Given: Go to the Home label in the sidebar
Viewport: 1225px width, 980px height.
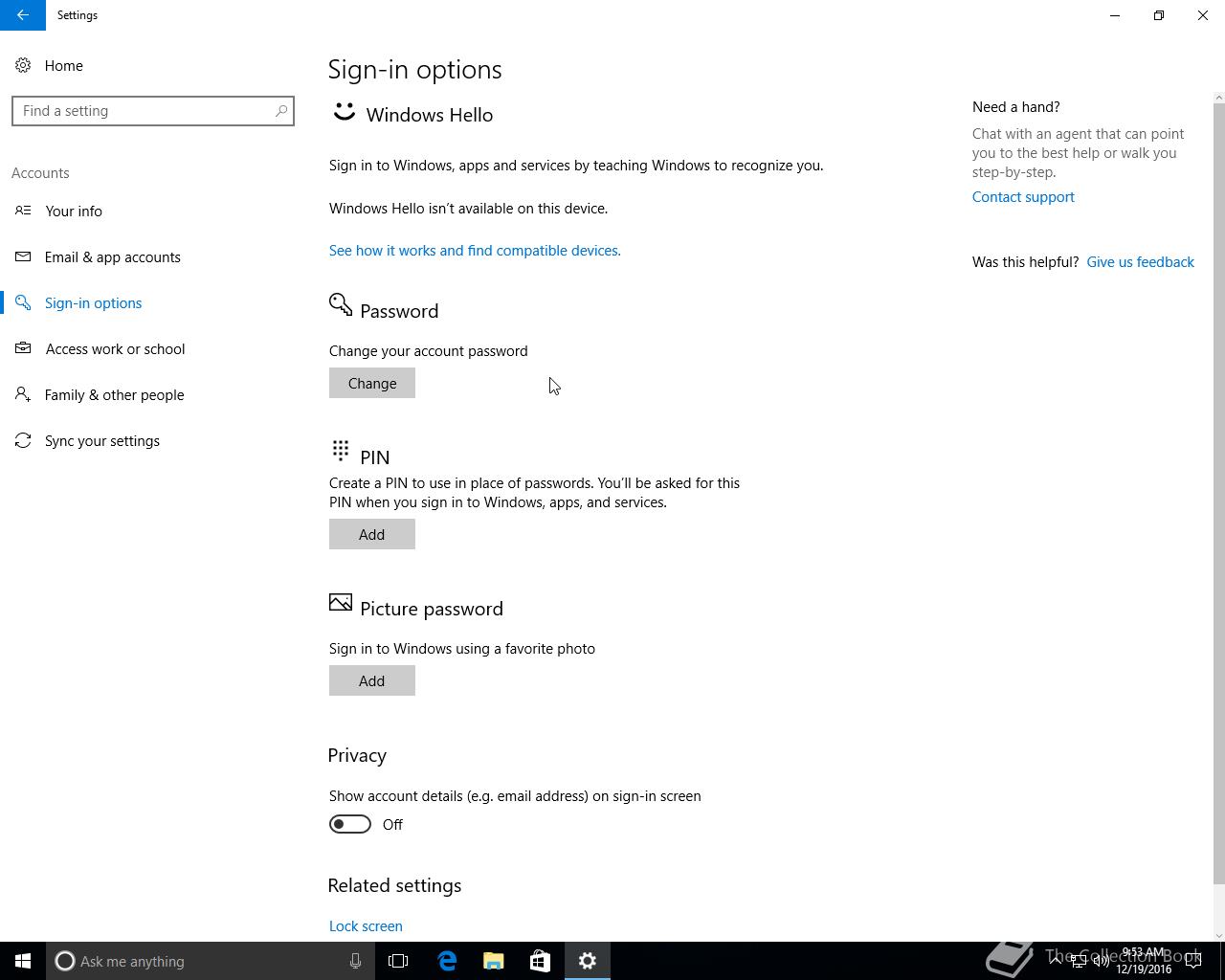Looking at the screenshot, I should point(64,65).
